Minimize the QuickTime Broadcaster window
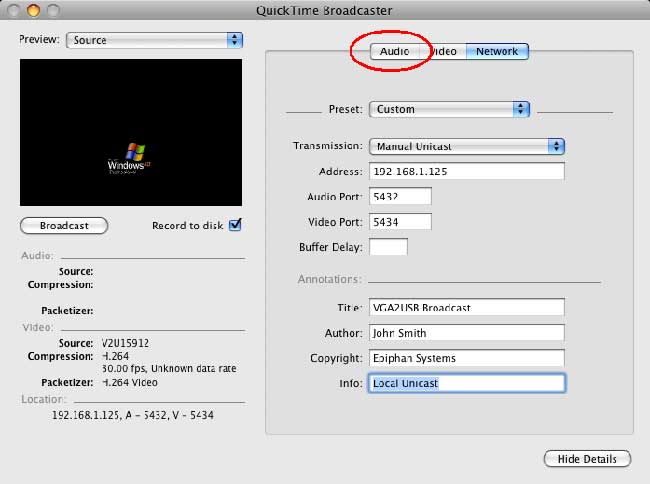Image resolution: width=650 pixels, height=484 pixels. (31, 10)
